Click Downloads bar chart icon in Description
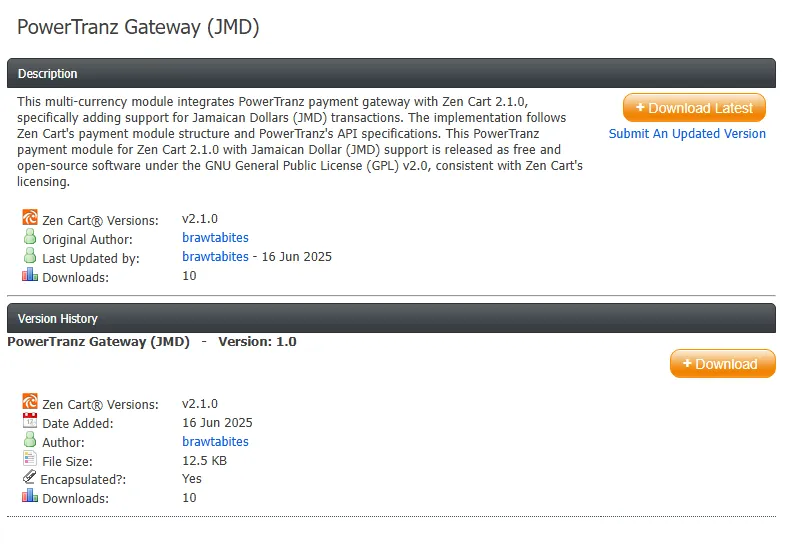 (x=30, y=274)
